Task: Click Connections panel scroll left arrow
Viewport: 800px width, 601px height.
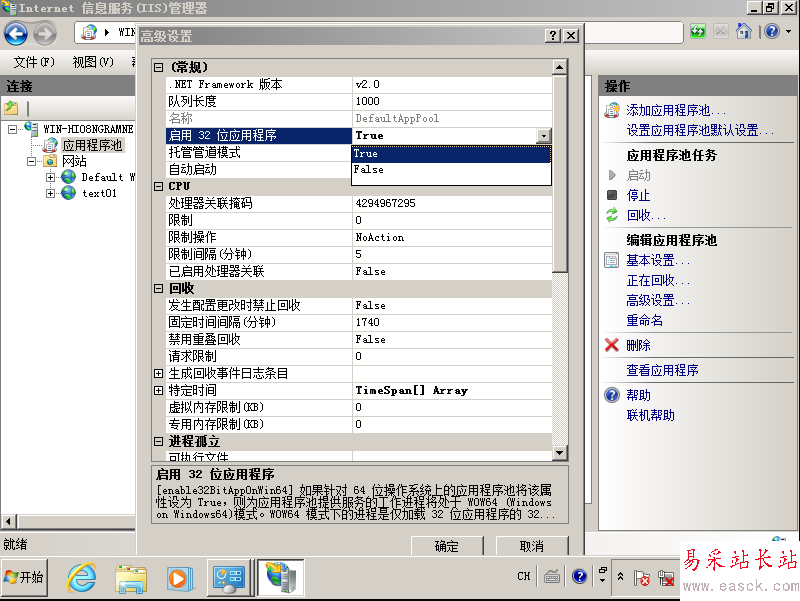Action: point(8,521)
